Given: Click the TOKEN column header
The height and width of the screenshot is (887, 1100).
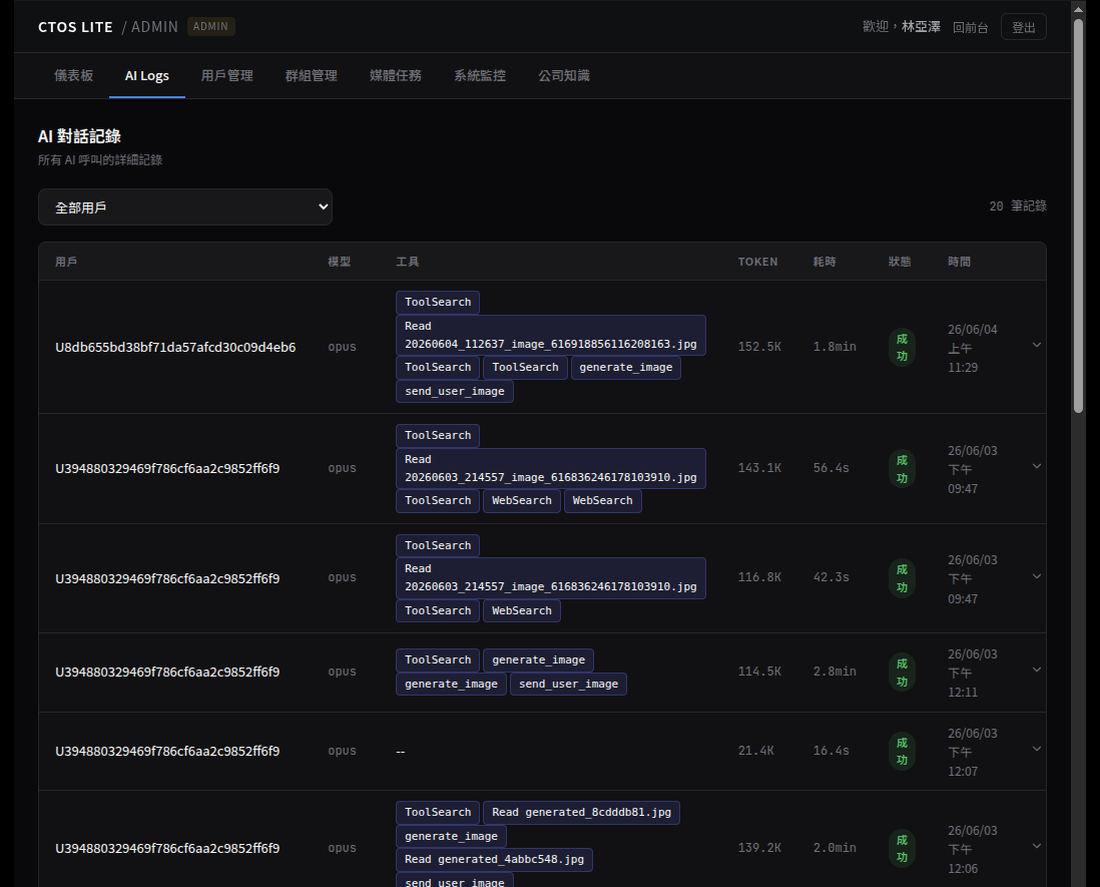Looking at the screenshot, I should (x=758, y=262).
